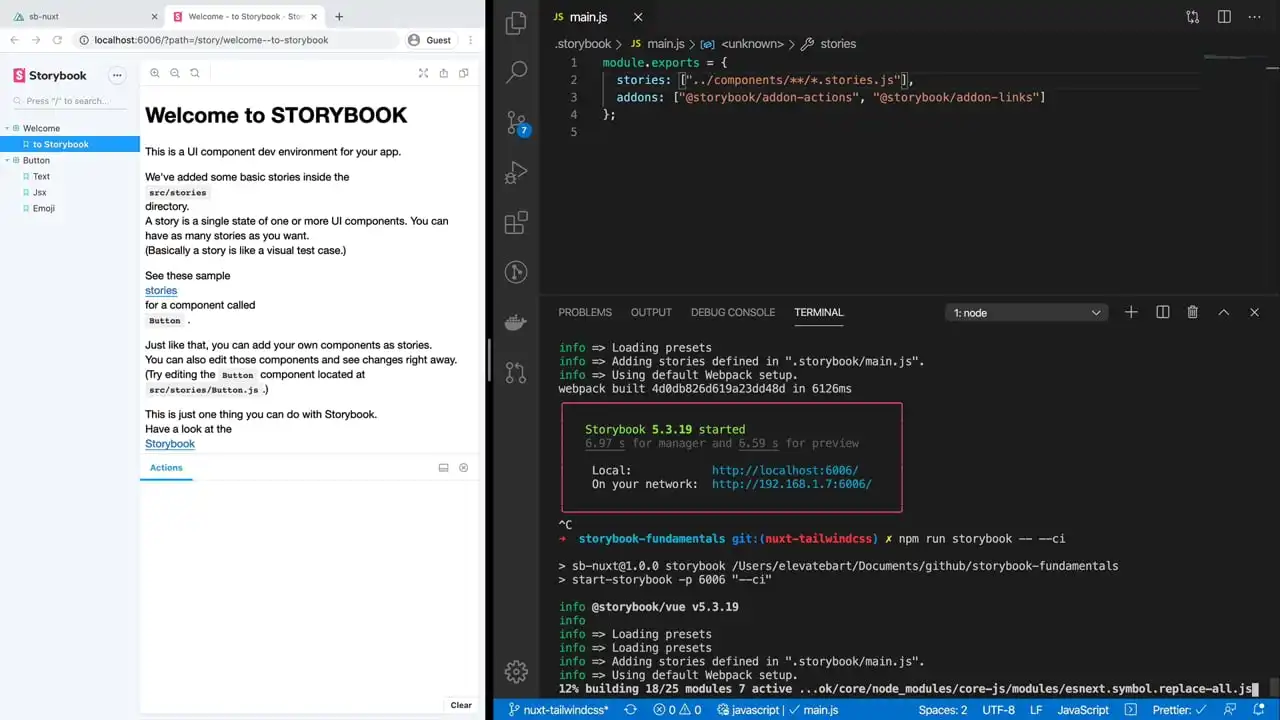The height and width of the screenshot is (720, 1280).
Task: Synchronize changes in the status bar
Action: click(x=630, y=710)
